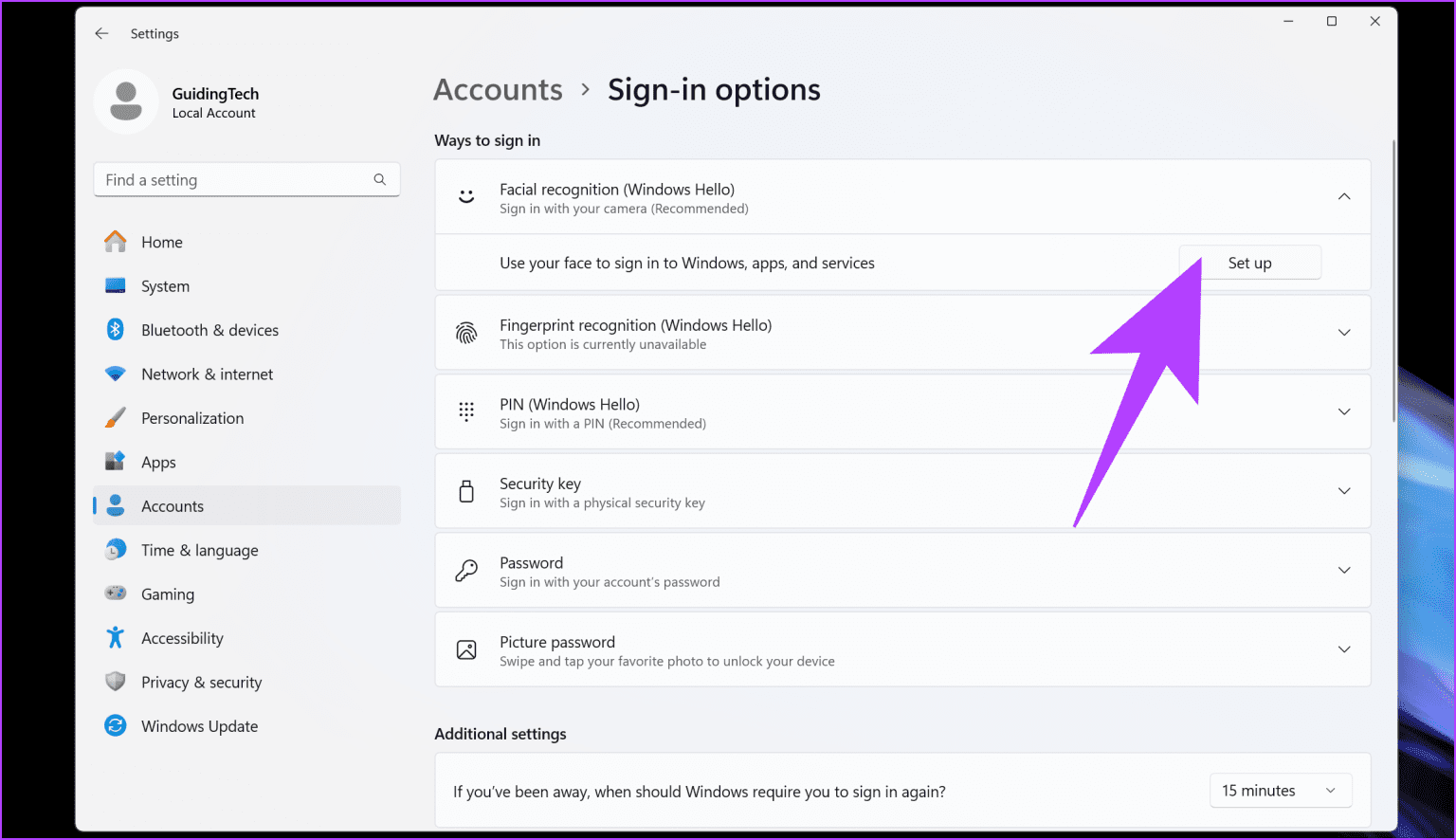Click the search magnifier icon
The height and width of the screenshot is (840, 1456).
[380, 179]
